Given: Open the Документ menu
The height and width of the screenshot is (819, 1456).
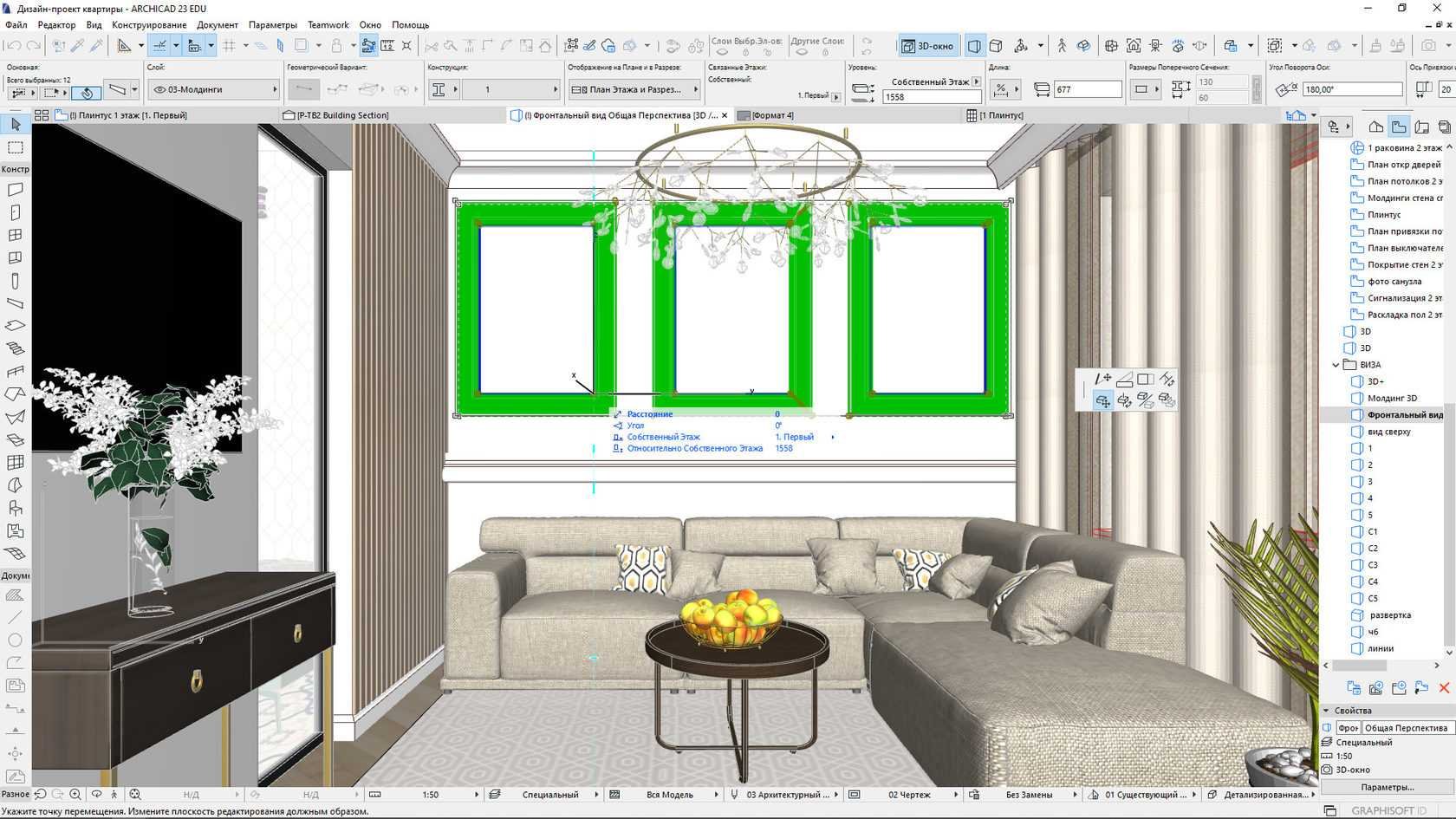Looking at the screenshot, I should pos(217,25).
